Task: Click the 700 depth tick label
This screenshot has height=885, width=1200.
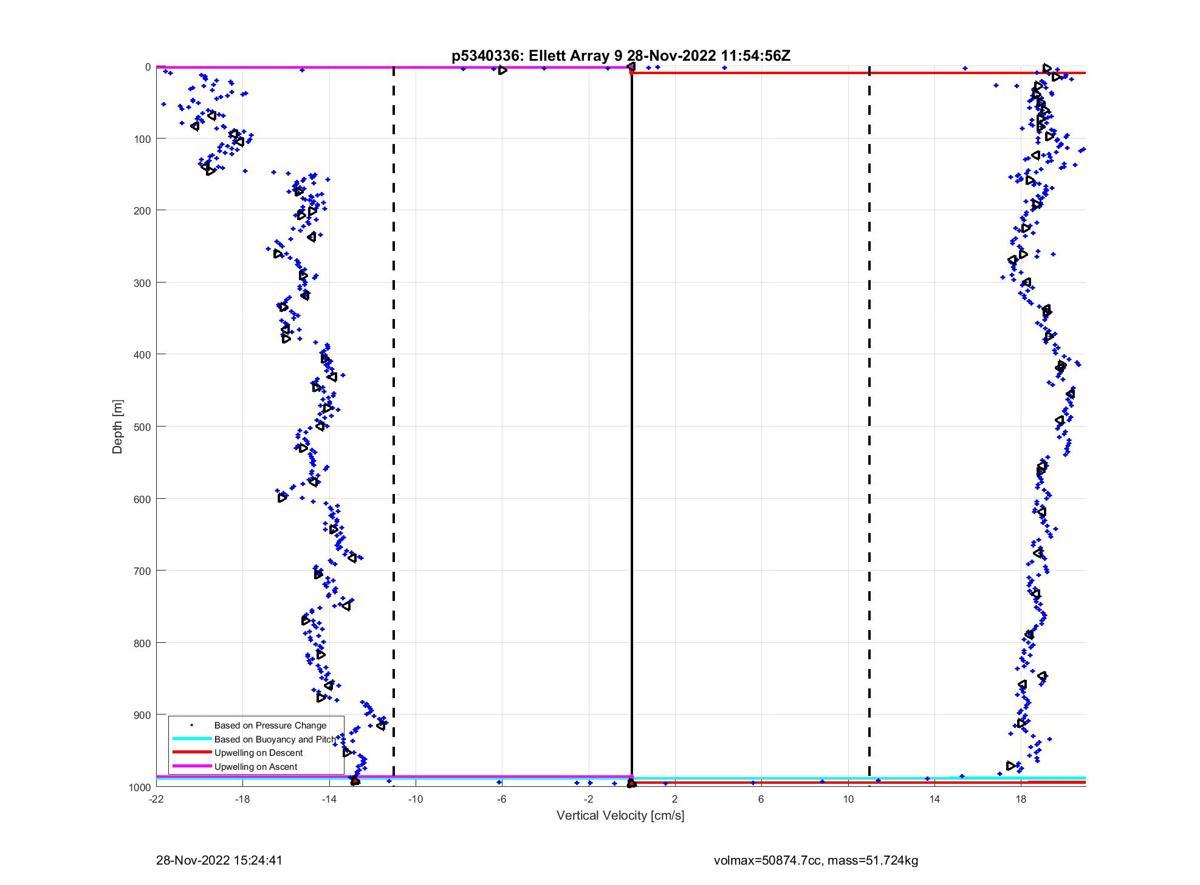Action: click(x=141, y=571)
